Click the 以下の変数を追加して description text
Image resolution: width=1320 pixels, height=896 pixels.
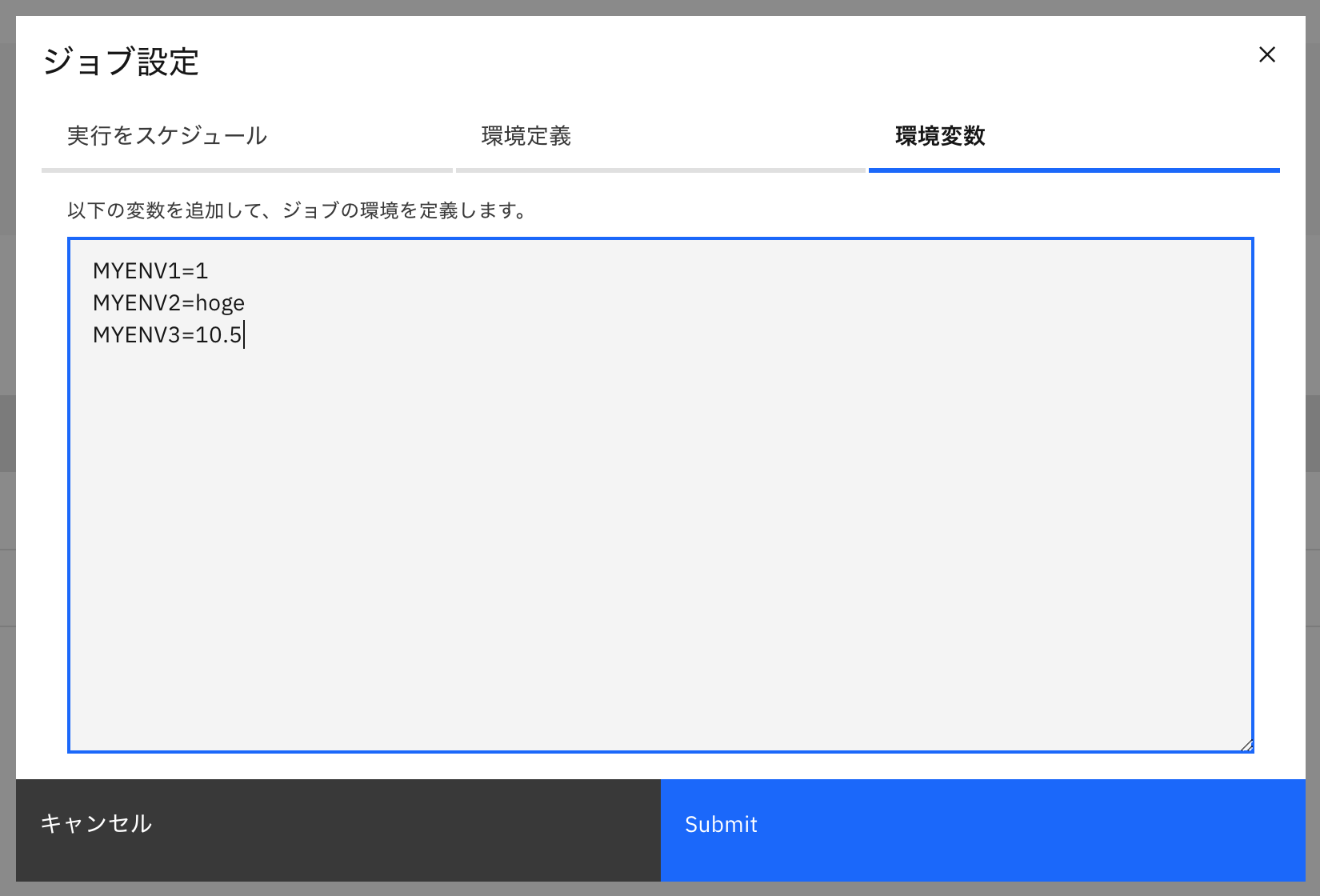point(297,210)
